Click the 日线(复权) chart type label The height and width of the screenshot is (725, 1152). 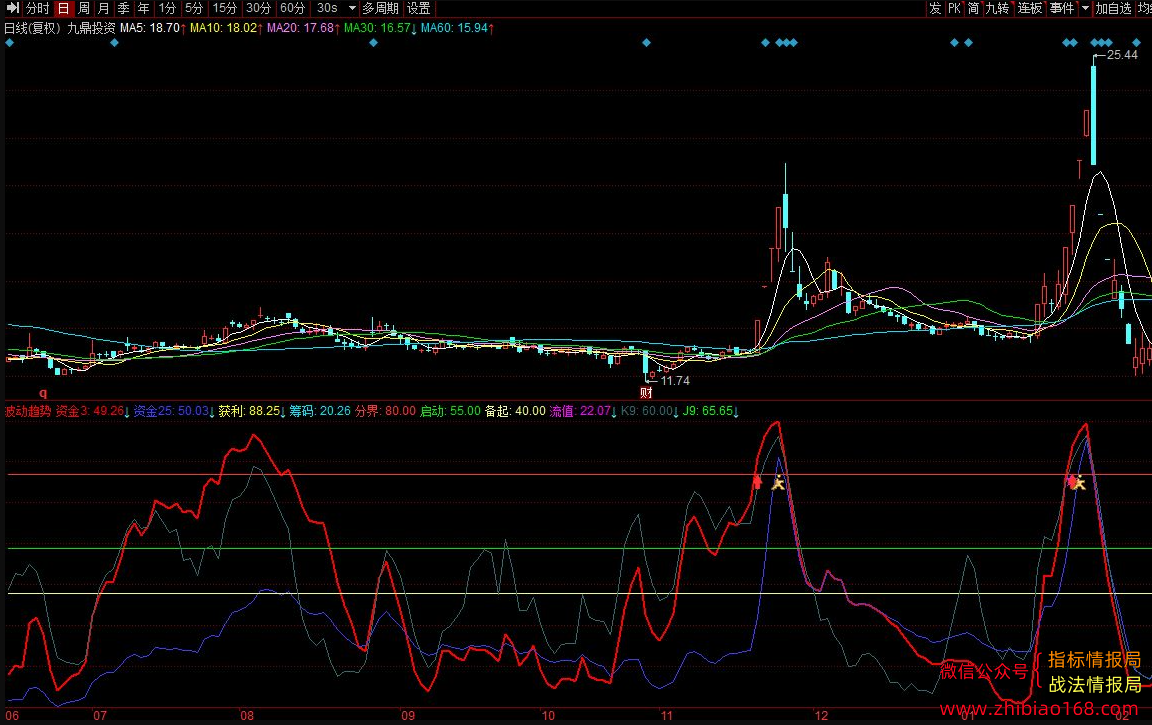32,28
